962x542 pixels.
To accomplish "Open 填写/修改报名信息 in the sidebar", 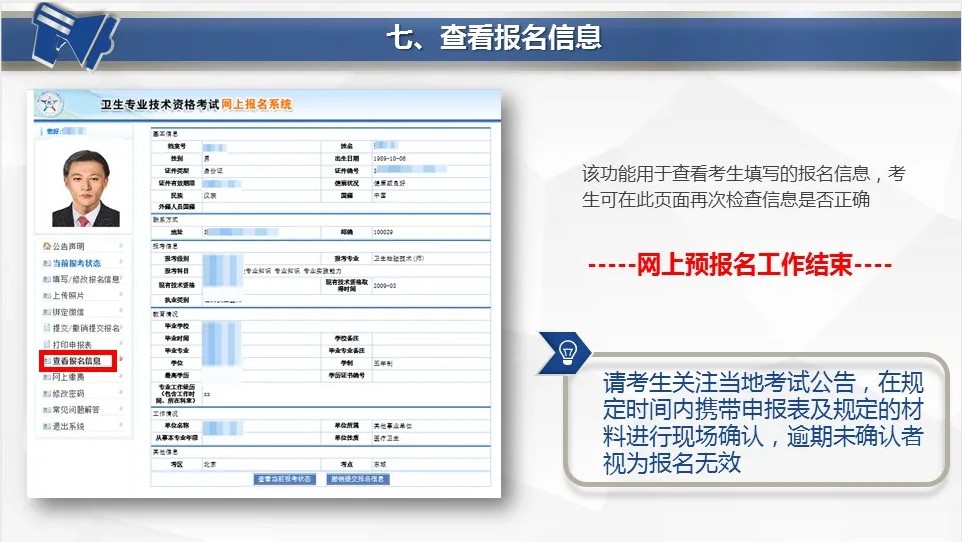I will click(x=85, y=279).
